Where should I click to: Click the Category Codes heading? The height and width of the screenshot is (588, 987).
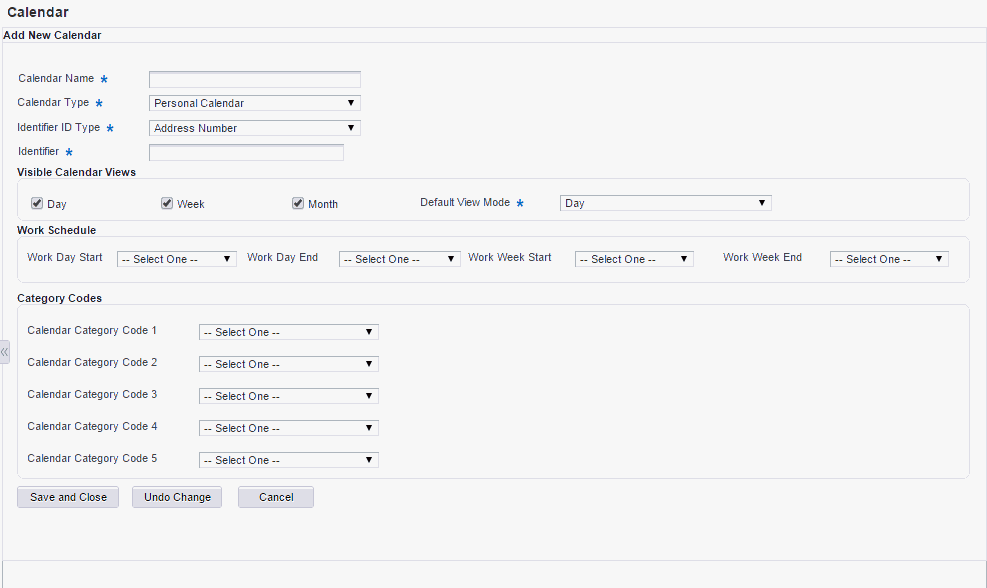[x=59, y=298]
